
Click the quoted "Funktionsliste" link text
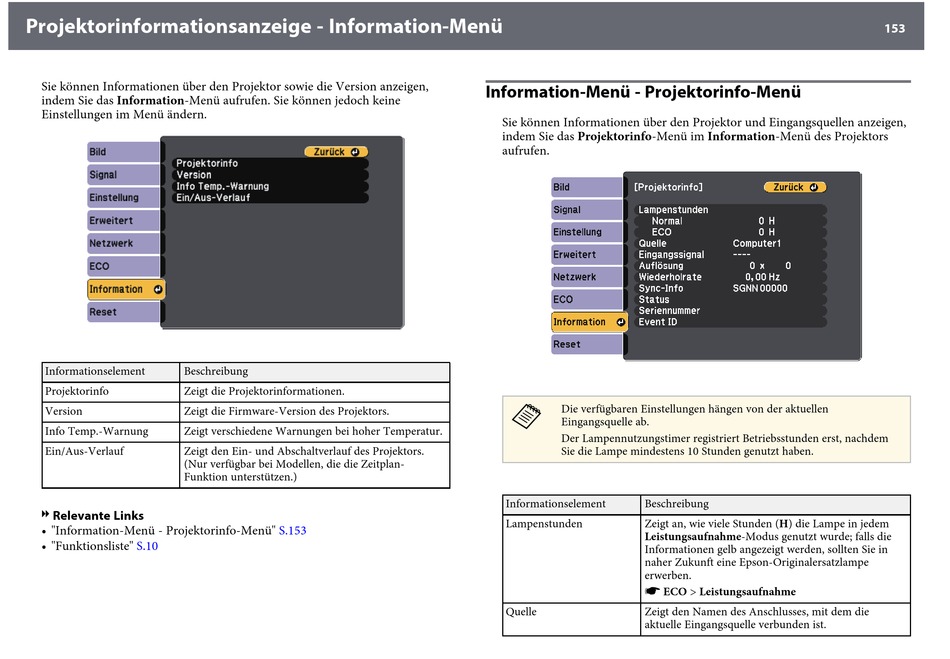(92, 546)
